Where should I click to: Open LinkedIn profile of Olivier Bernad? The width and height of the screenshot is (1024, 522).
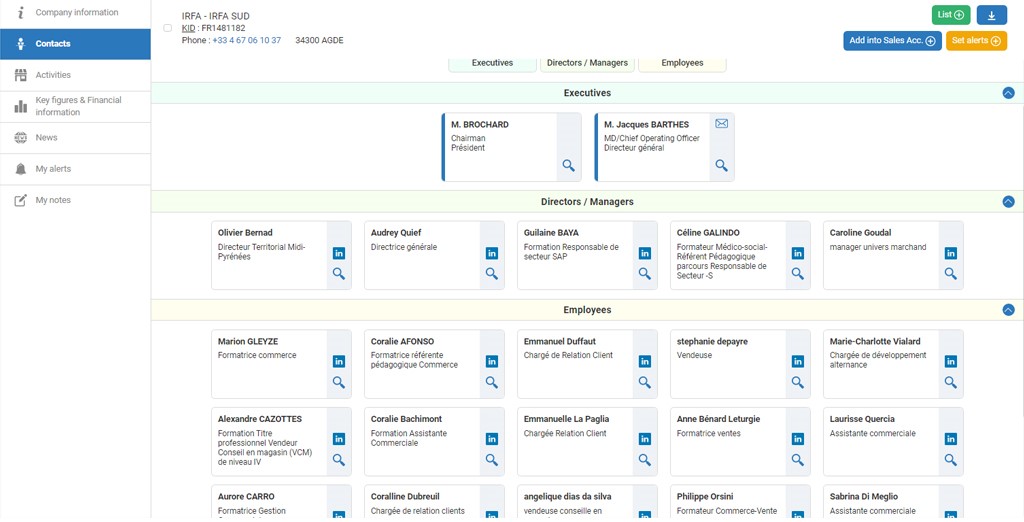339,253
